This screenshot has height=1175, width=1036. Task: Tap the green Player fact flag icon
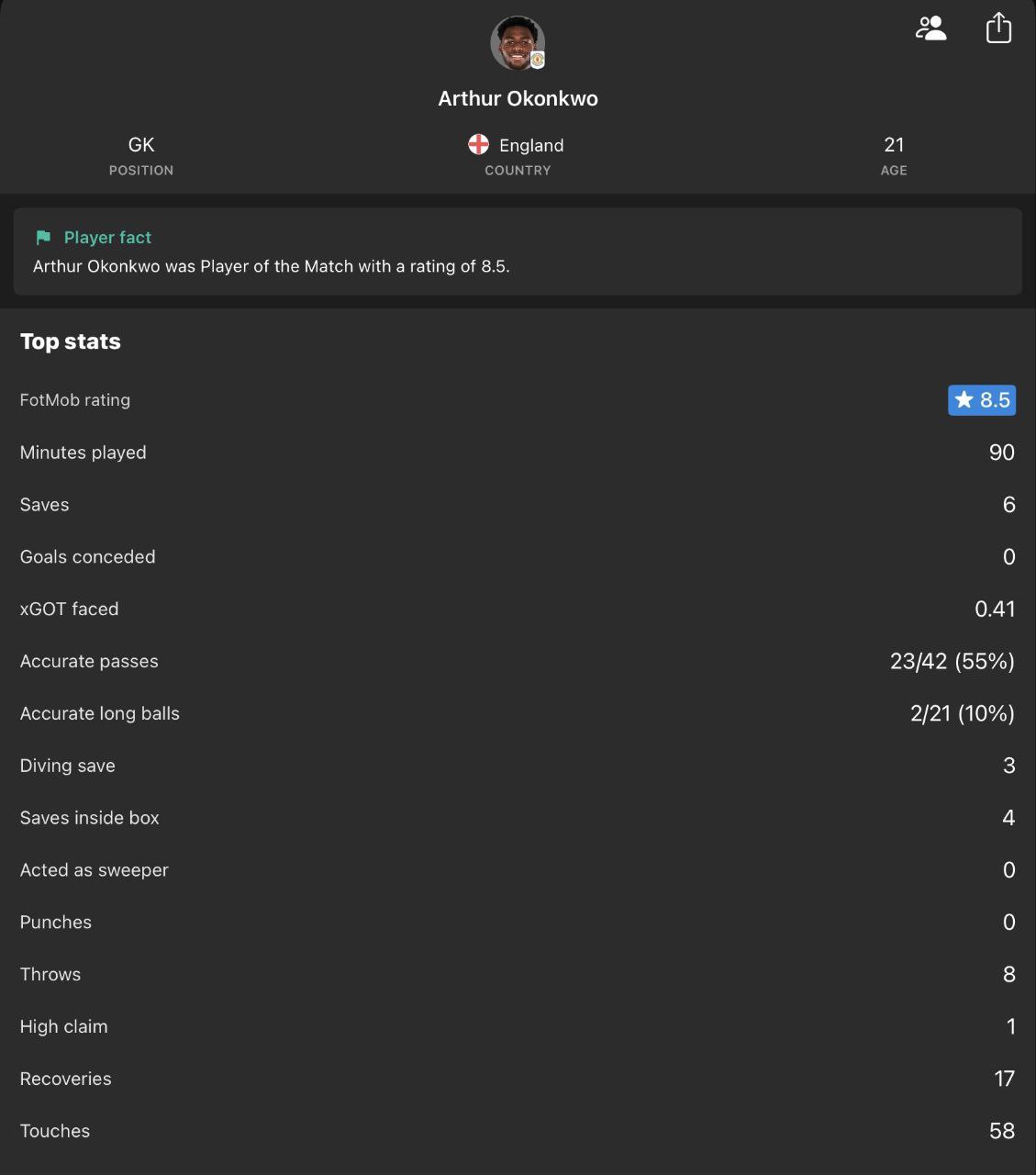point(43,238)
